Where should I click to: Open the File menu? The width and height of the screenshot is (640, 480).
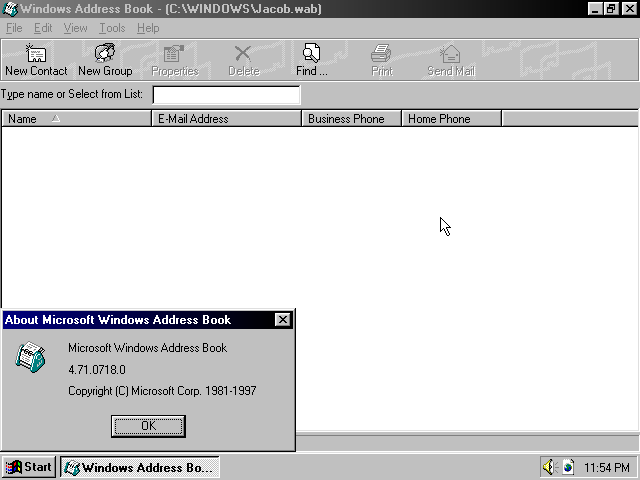coord(14,28)
